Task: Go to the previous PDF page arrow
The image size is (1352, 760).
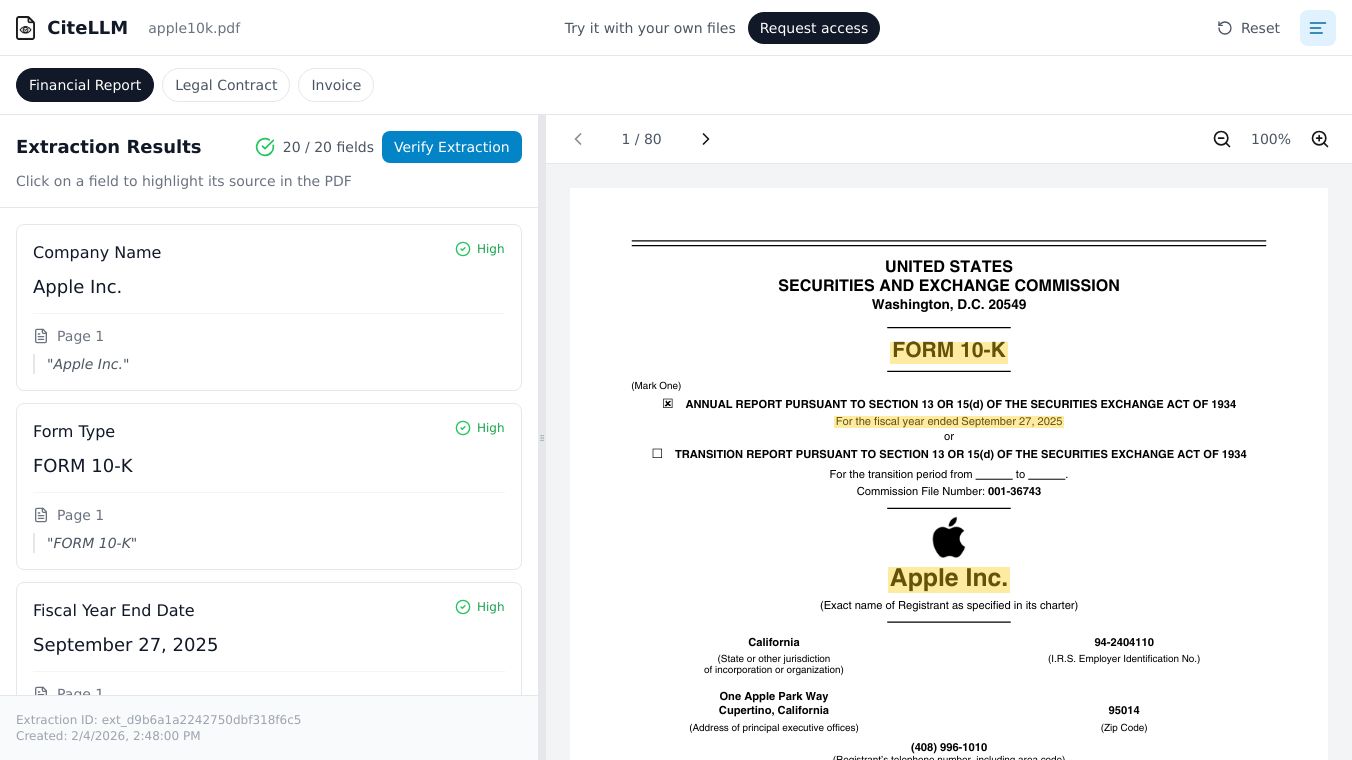Action: pyautogui.click(x=578, y=139)
